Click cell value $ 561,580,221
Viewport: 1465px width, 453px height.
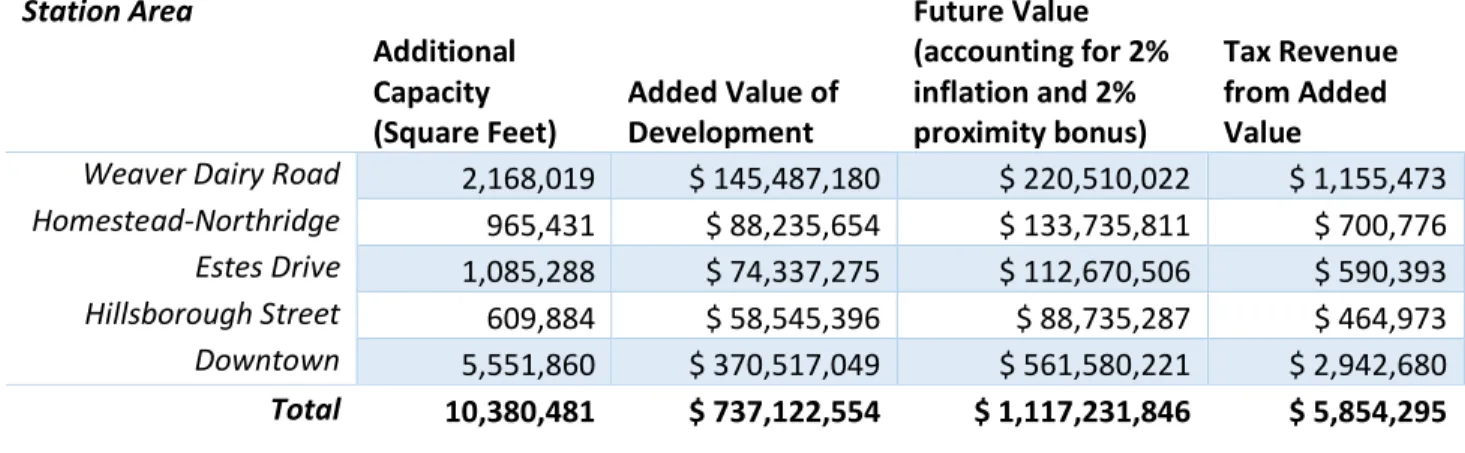click(1095, 365)
